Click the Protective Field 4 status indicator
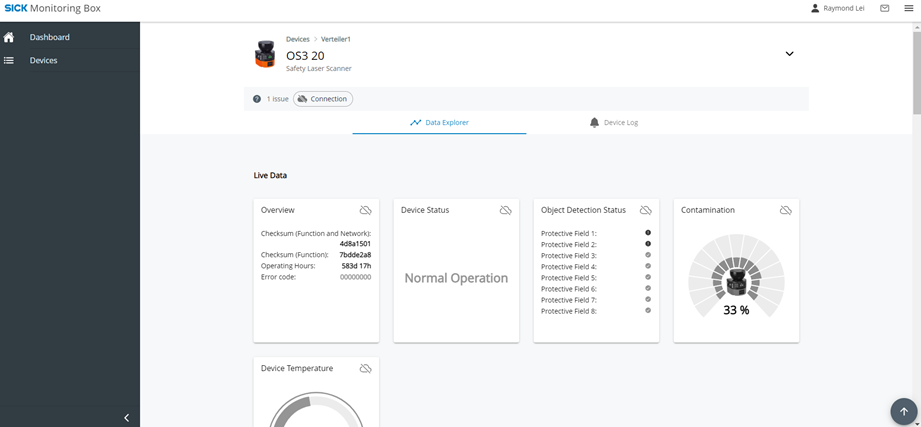 pos(648,266)
